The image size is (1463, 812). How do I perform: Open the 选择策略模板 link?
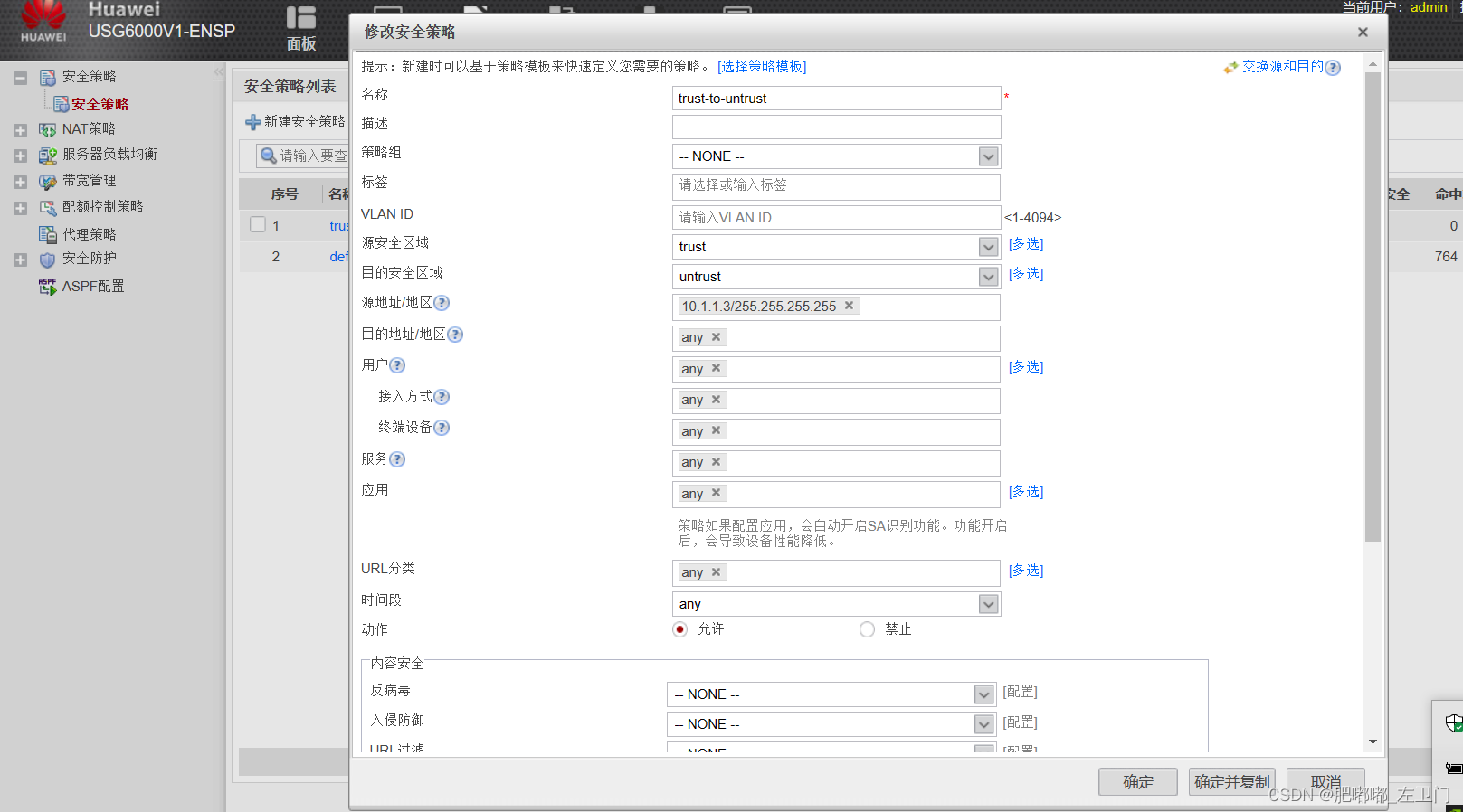(x=762, y=66)
